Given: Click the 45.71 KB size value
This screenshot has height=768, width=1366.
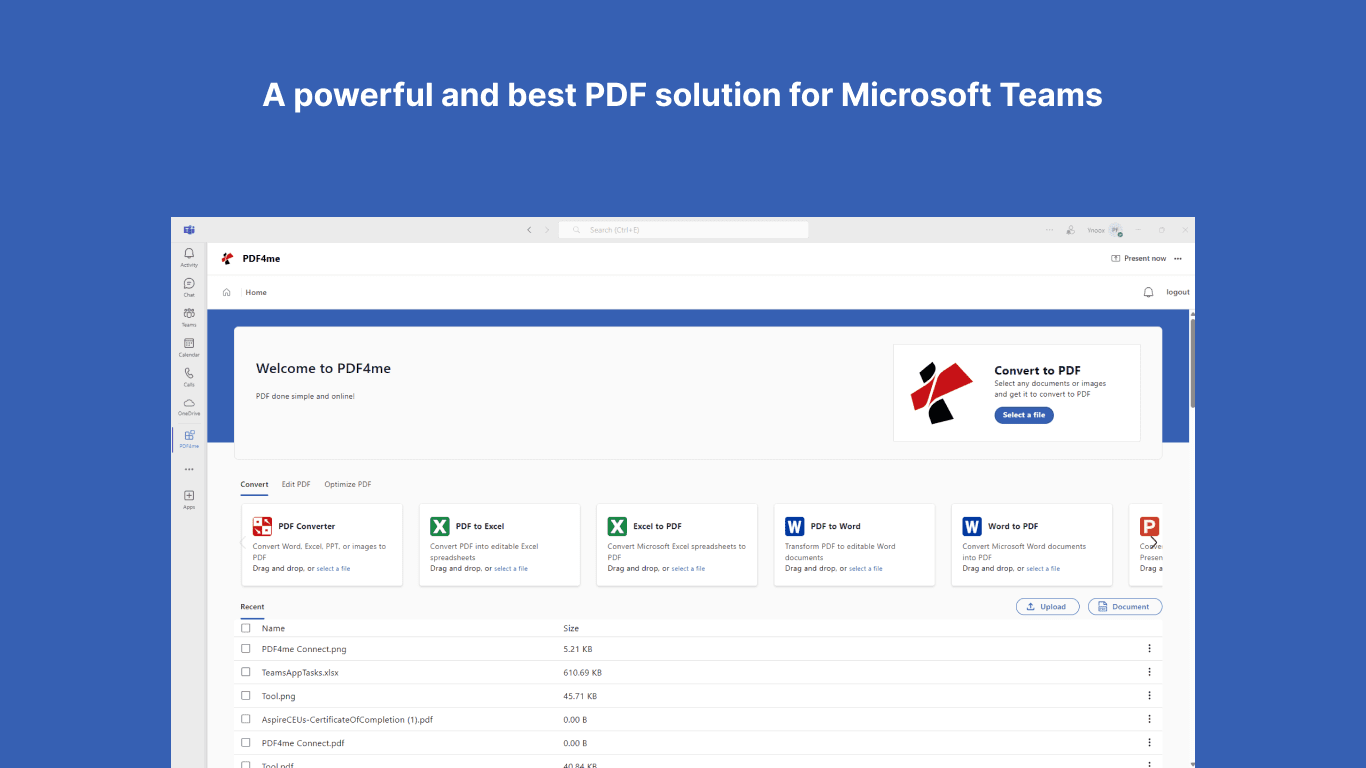Looking at the screenshot, I should [580, 696].
